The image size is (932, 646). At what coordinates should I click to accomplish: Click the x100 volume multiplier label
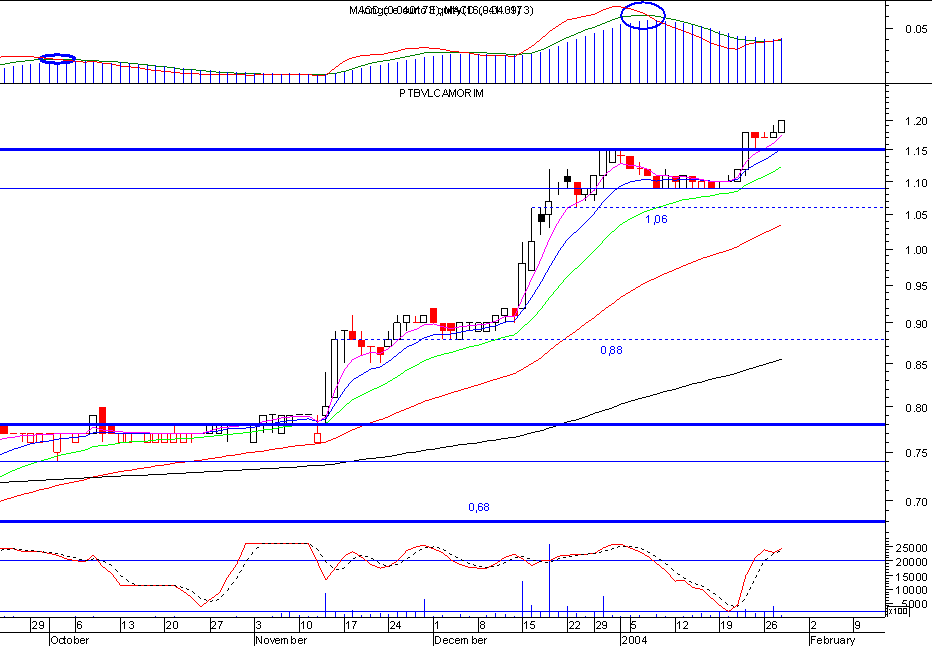[898, 610]
